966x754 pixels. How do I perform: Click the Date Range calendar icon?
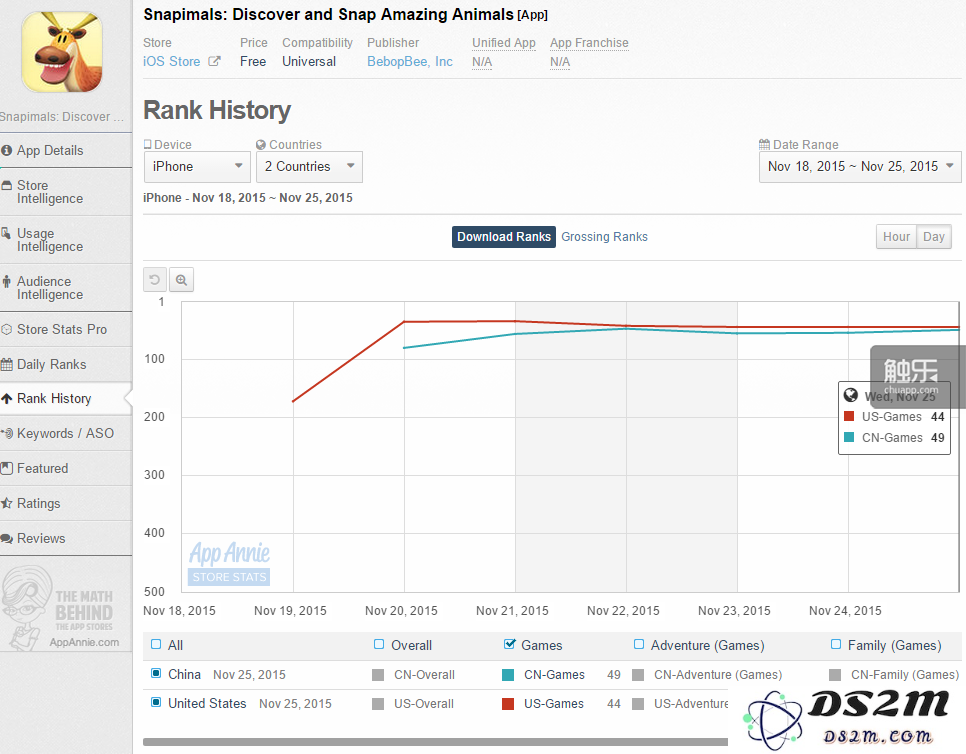pyautogui.click(x=765, y=145)
